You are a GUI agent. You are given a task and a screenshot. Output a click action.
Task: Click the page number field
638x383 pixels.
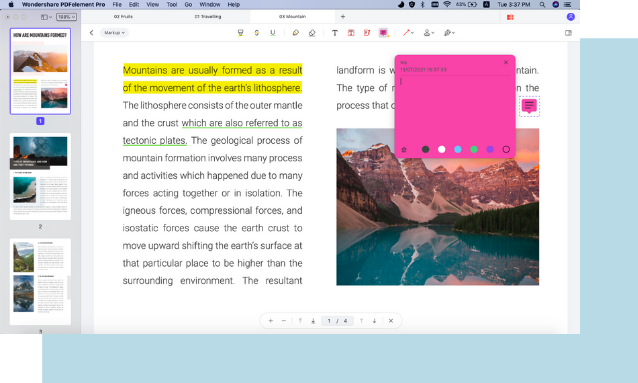[x=337, y=321]
